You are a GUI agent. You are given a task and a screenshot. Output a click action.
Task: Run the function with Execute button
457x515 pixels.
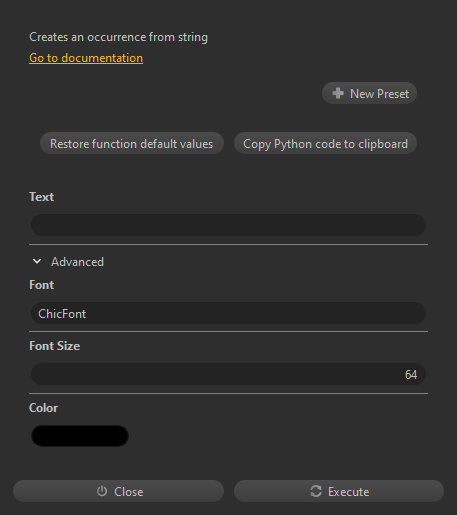(x=339, y=491)
